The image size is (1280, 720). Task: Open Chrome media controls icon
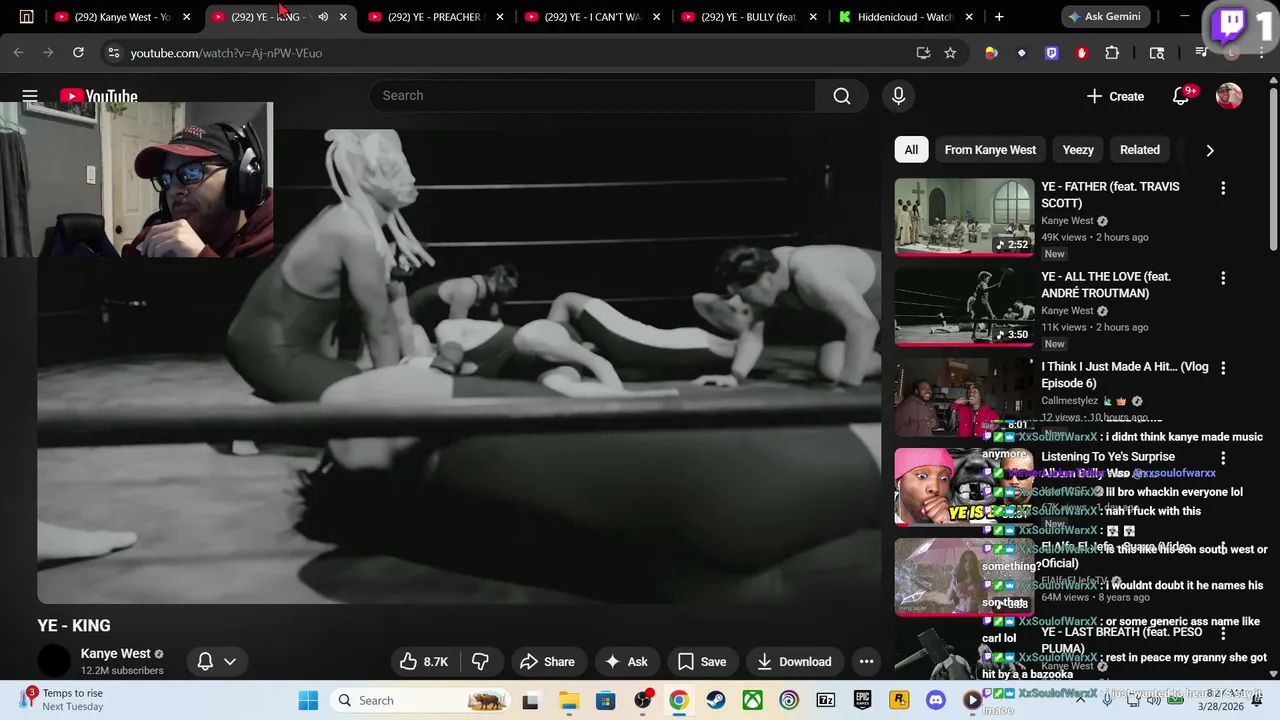point(1201,53)
